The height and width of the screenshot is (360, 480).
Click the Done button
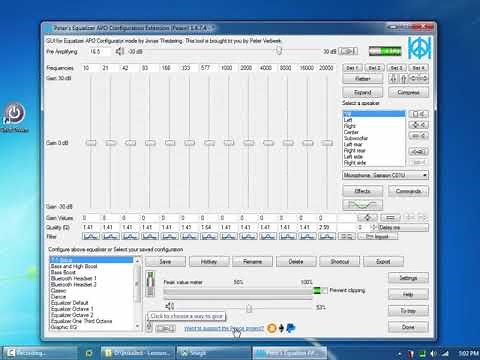(408, 327)
